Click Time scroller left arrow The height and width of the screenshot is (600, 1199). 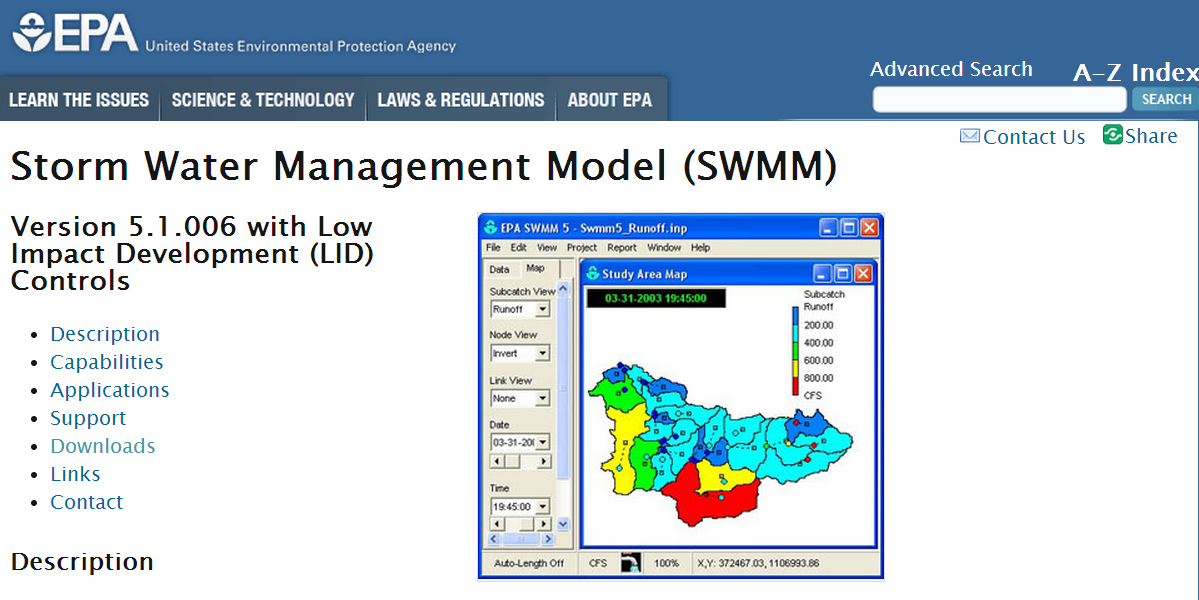(x=496, y=524)
